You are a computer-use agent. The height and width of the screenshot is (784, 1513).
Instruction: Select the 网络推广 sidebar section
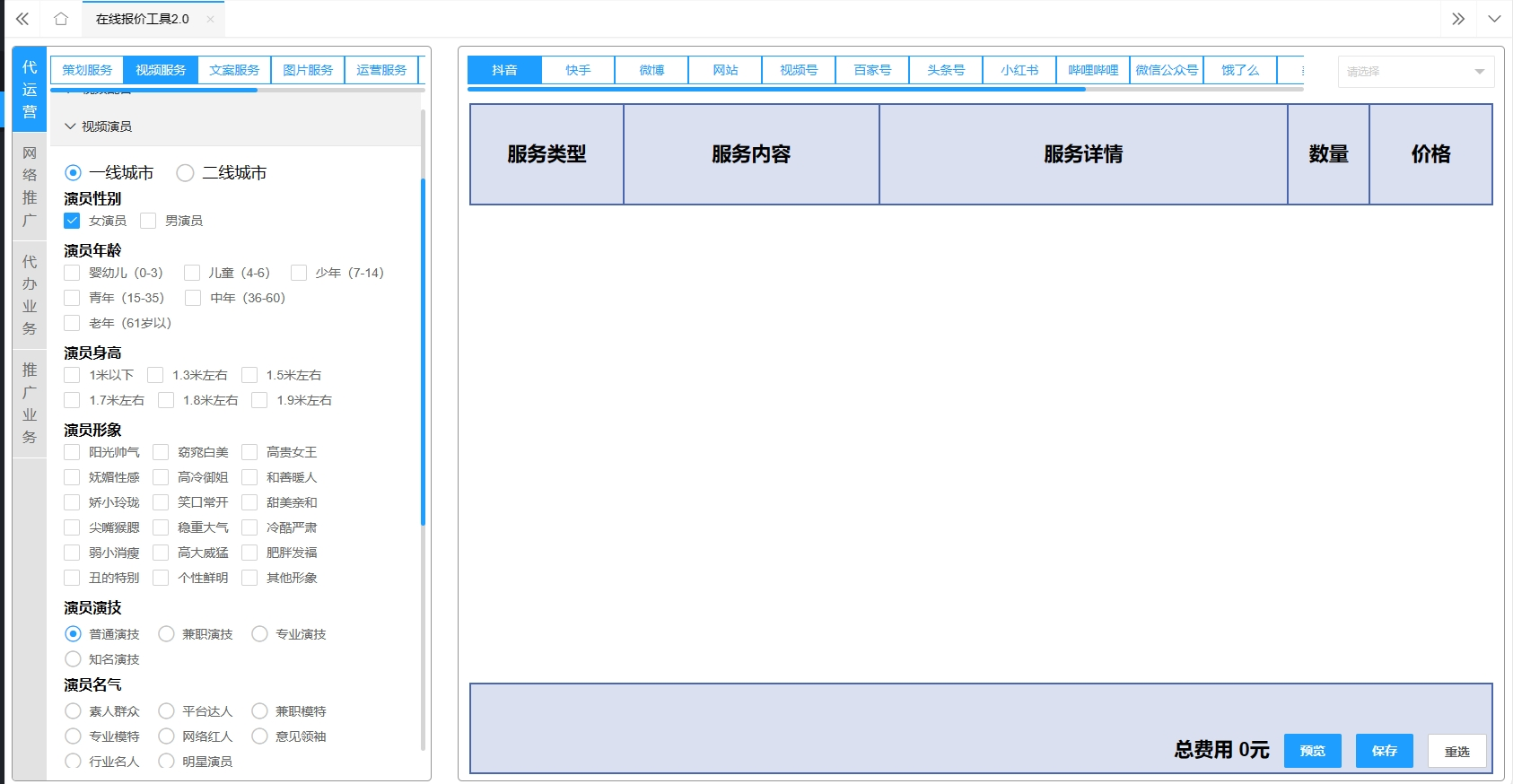[30, 187]
